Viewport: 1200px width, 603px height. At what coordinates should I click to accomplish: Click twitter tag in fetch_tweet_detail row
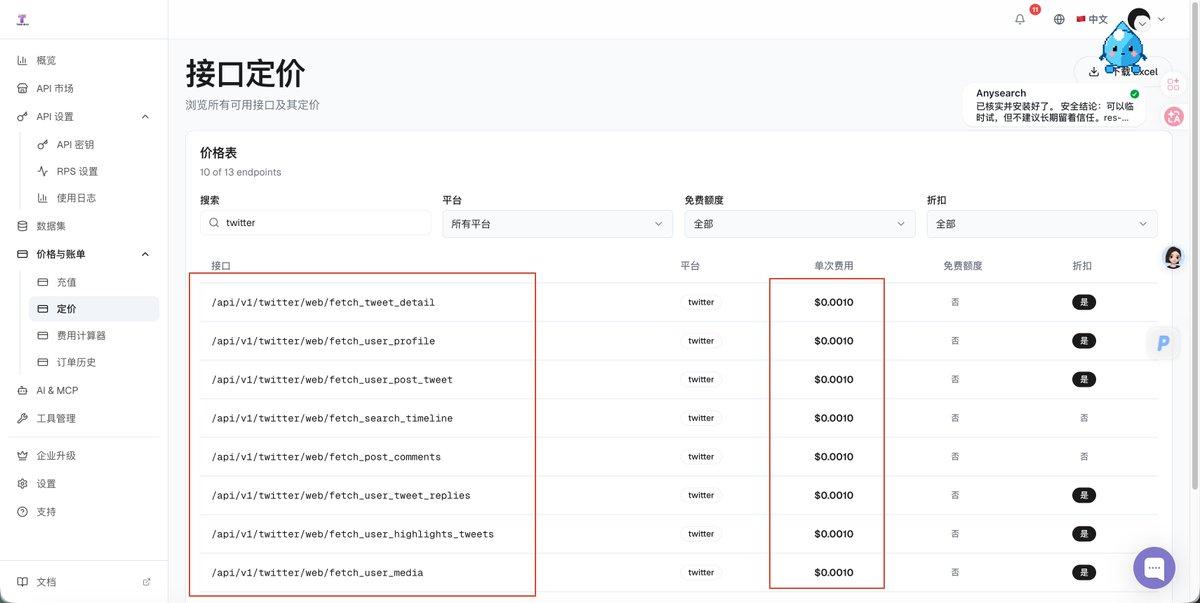701,302
